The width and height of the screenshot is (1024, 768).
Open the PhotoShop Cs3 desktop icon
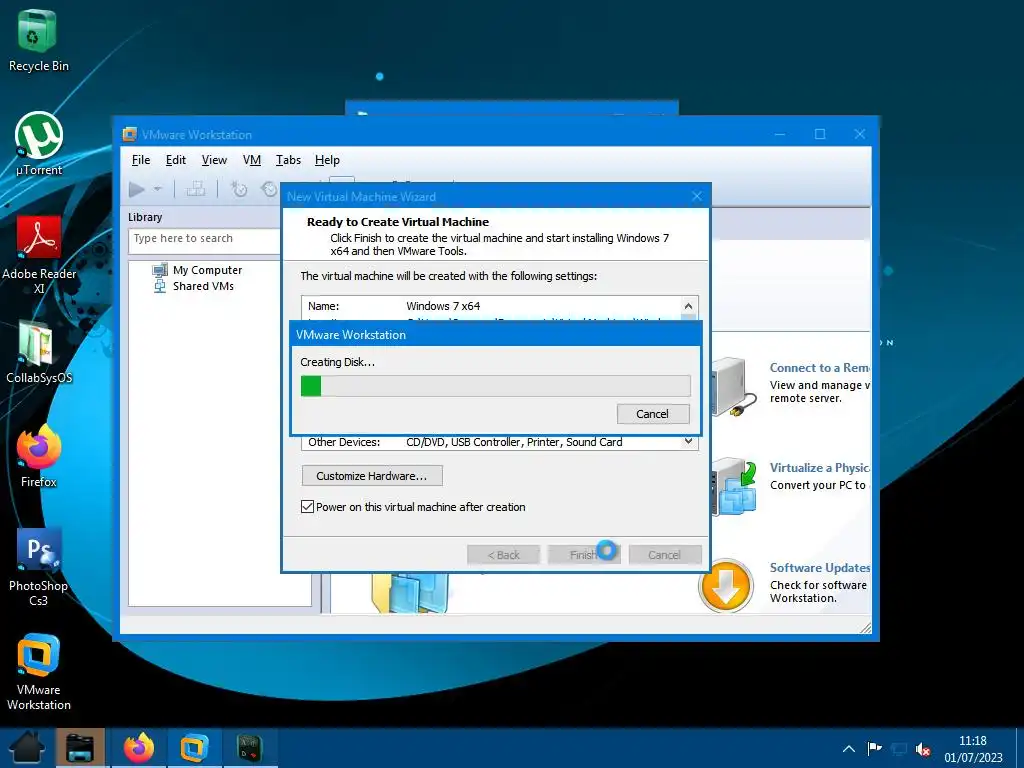39,567
